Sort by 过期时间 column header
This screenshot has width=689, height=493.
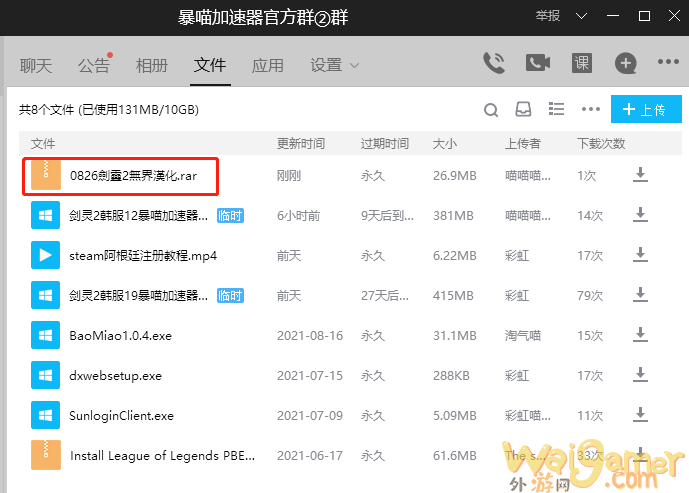[x=385, y=143]
